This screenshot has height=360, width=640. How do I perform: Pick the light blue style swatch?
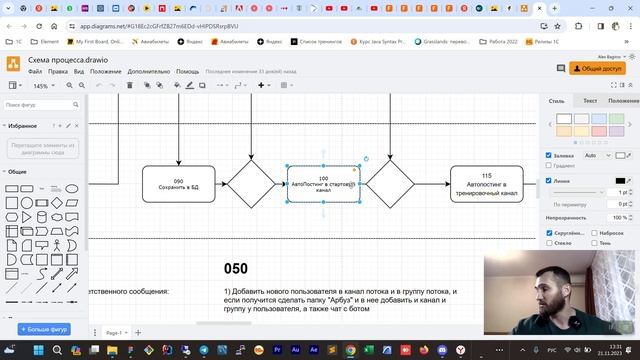click(599, 118)
